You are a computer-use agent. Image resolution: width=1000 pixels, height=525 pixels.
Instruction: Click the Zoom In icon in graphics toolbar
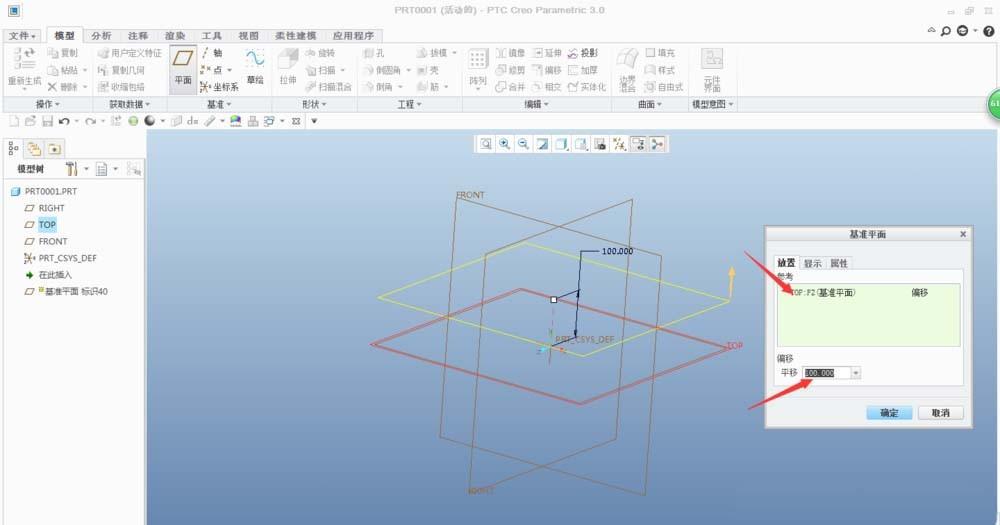tap(504, 144)
